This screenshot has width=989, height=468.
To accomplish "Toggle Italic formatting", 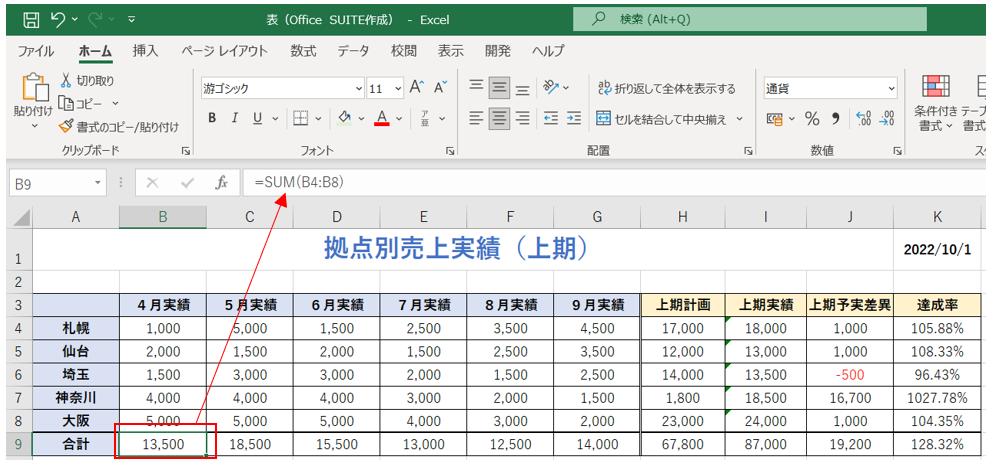I will tap(235, 118).
